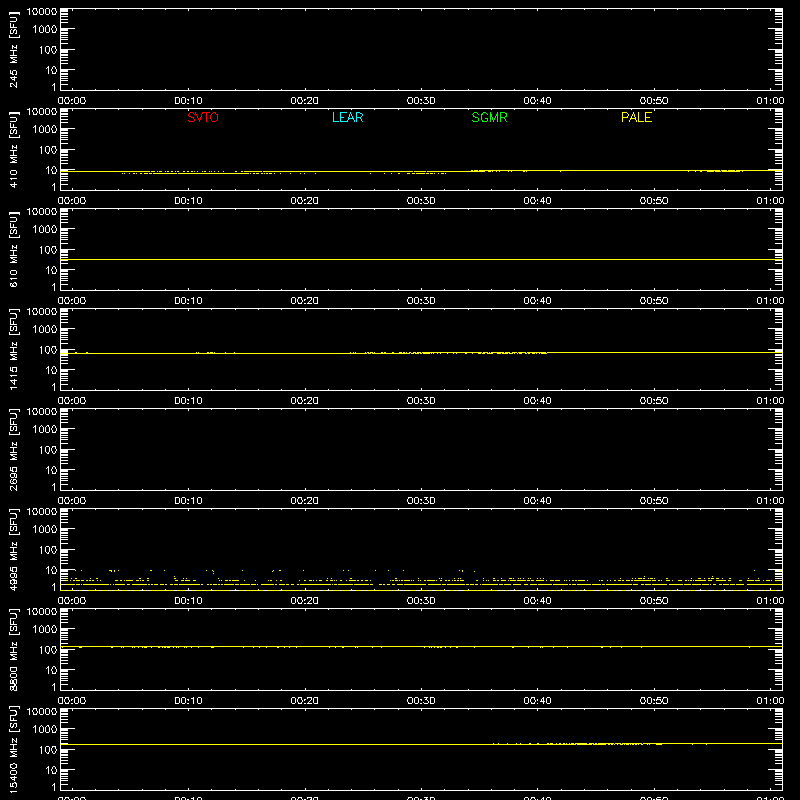Viewport: 800px width, 800px height.
Task: Select the 4995 MHz [SFU] axis label
Action: 13,549
